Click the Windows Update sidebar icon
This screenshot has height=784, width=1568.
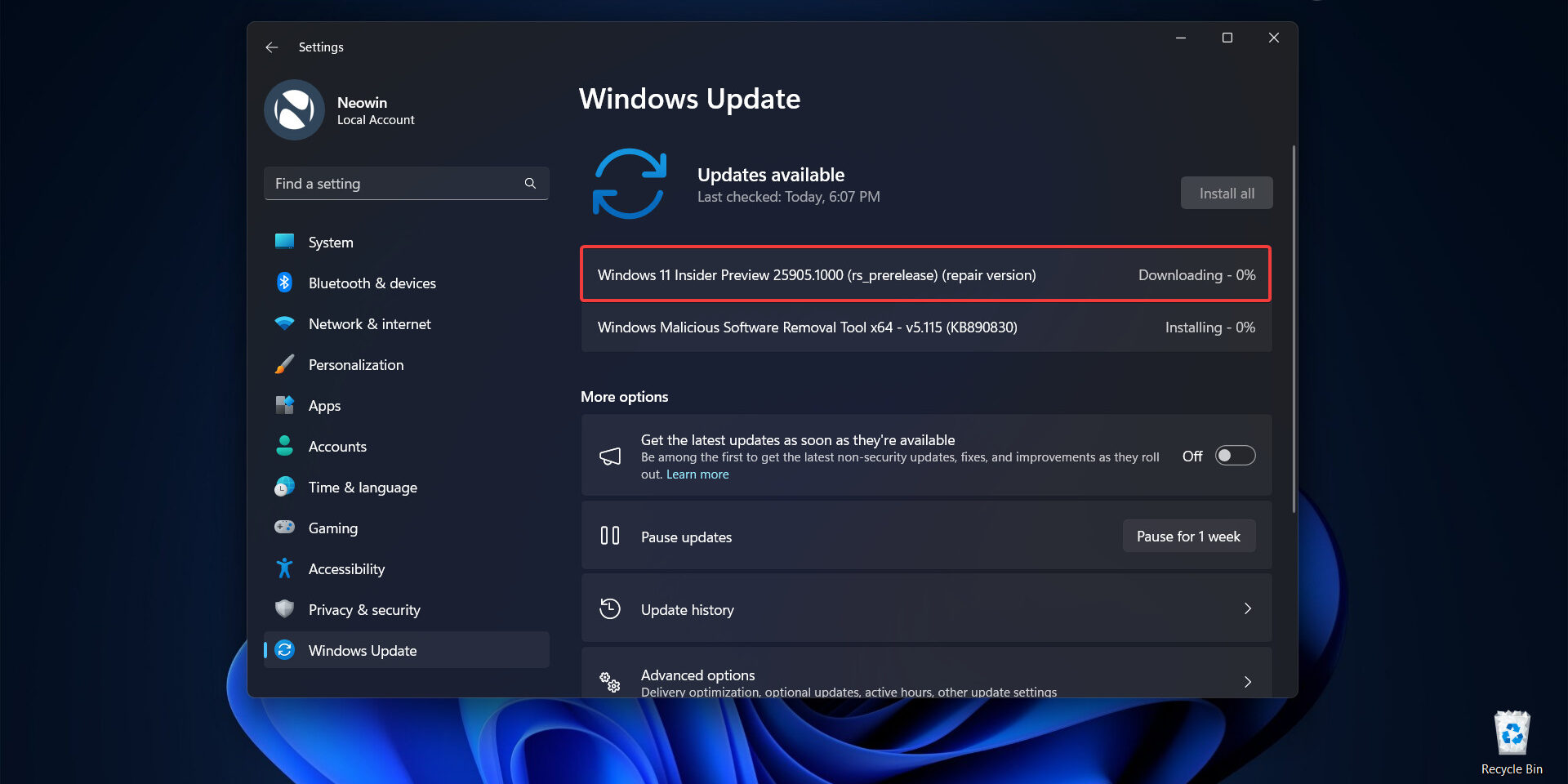(284, 650)
